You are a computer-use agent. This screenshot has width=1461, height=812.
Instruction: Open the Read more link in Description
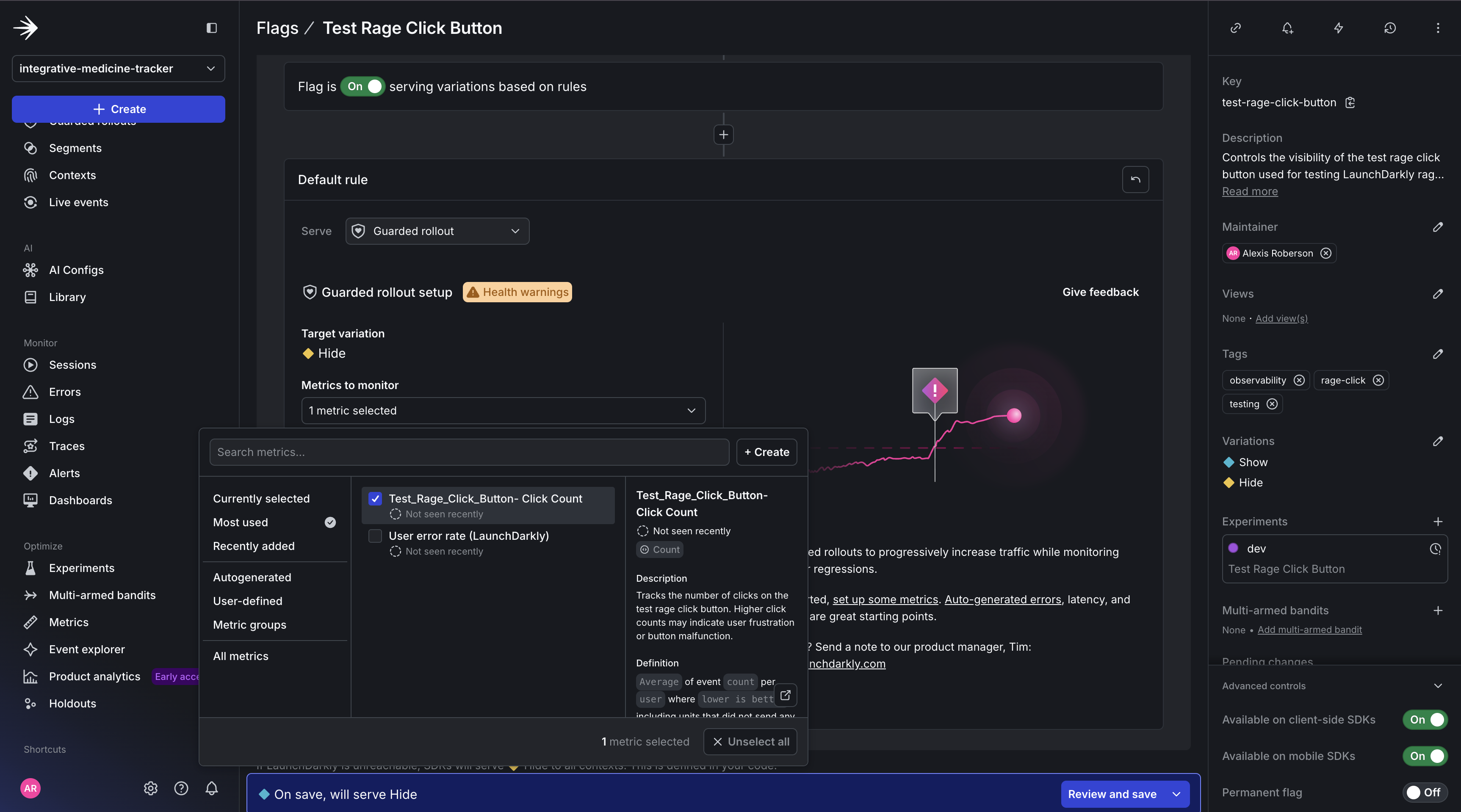[x=1249, y=191]
